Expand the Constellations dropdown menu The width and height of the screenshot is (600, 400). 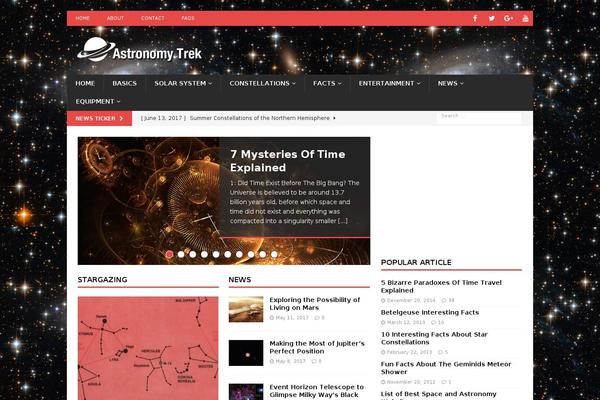(x=262, y=83)
